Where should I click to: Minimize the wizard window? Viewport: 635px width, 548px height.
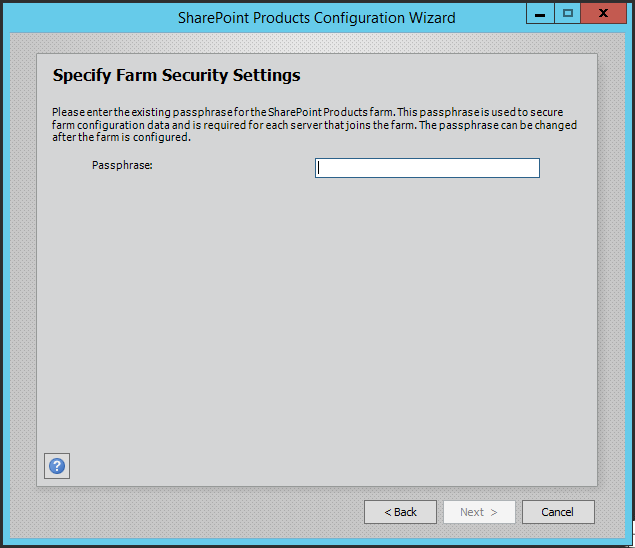540,14
